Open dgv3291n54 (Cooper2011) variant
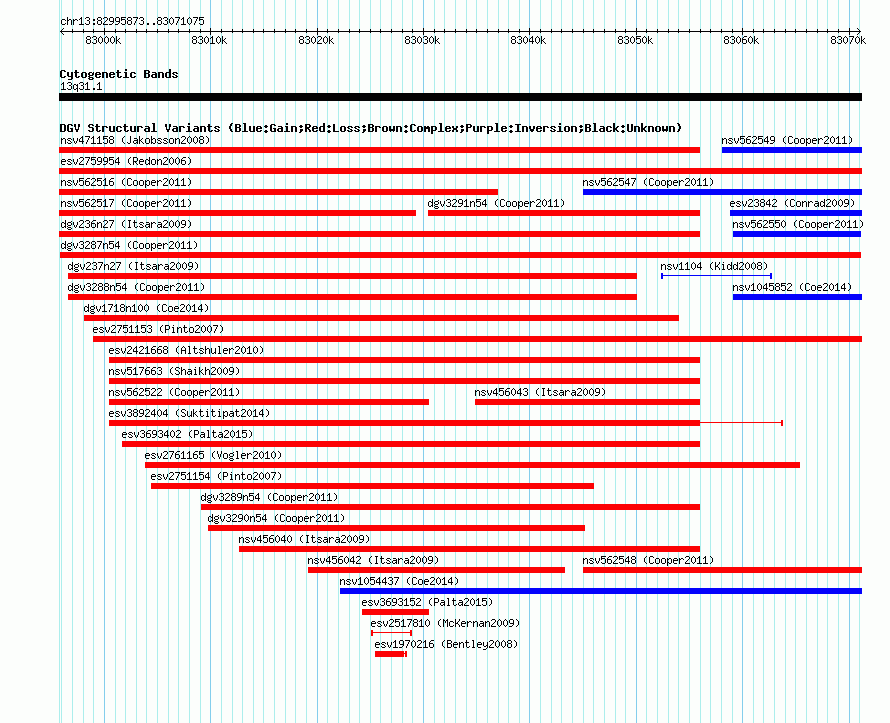The image size is (890, 723). [x=496, y=203]
